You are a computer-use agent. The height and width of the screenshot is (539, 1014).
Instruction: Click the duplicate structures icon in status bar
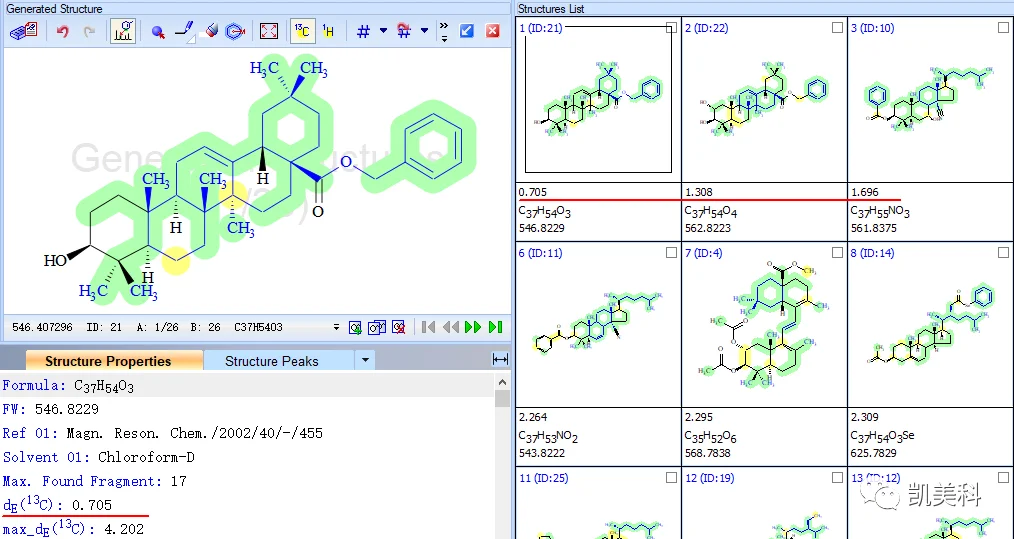point(376,327)
